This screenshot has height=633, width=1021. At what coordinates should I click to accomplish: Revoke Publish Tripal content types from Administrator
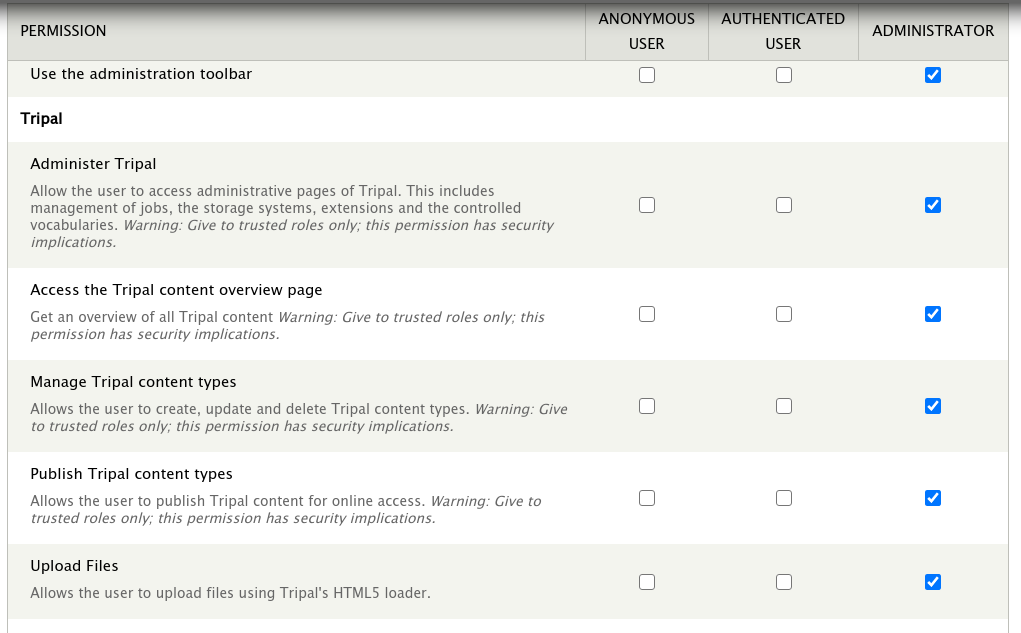[932, 498]
